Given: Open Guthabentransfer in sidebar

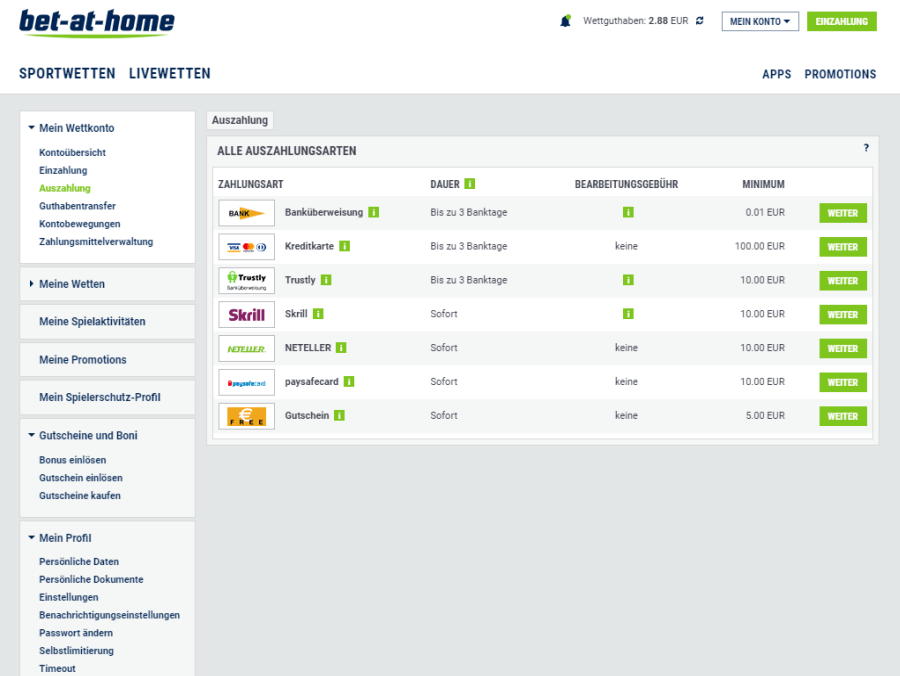Looking at the screenshot, I should (77, 206).
